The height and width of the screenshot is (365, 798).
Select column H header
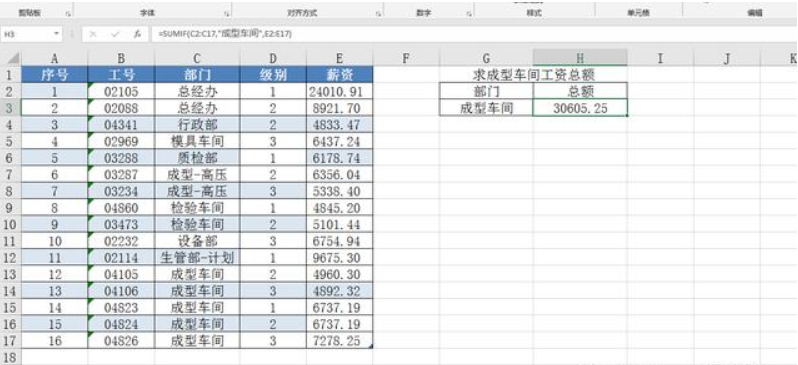580,58
